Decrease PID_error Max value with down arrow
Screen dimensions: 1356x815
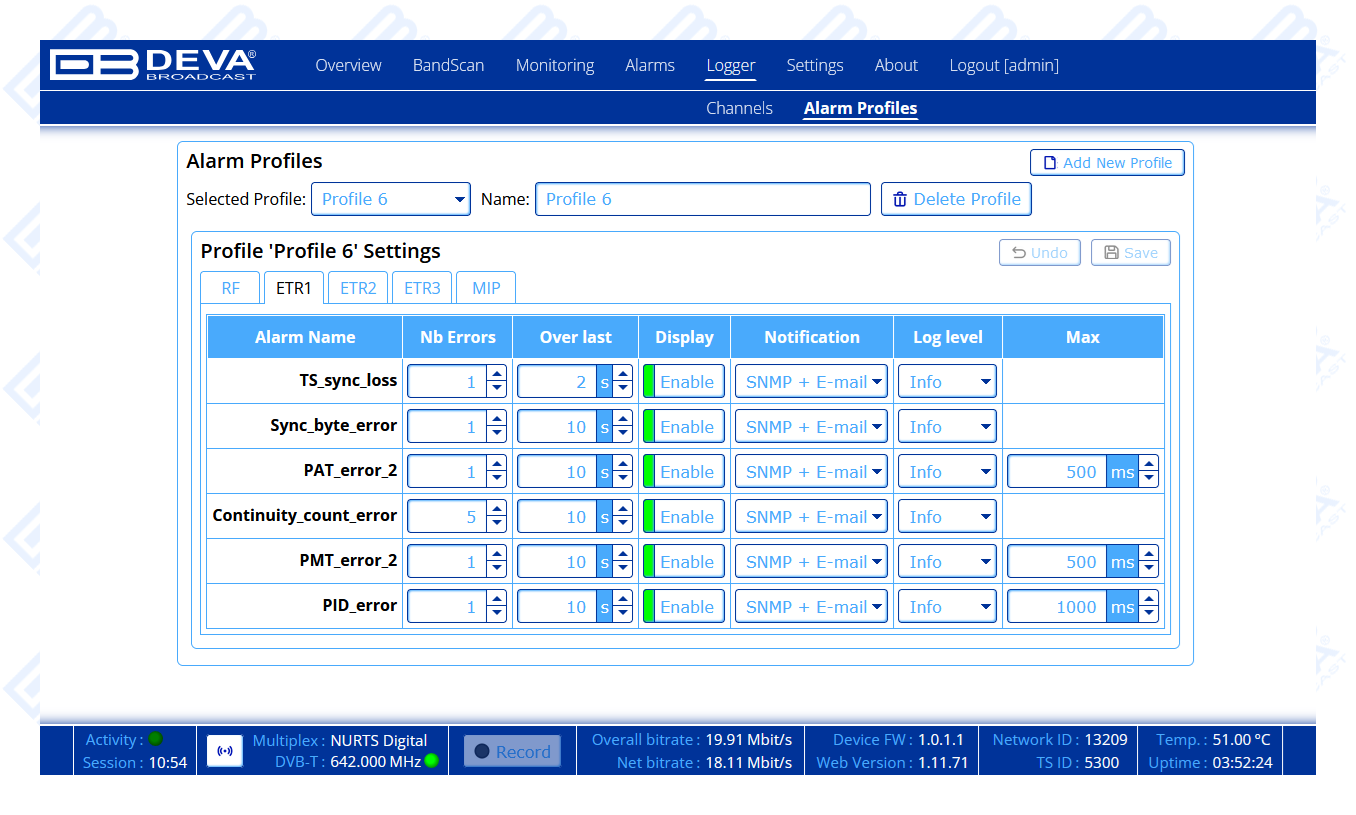pyautogui.click(x=1148, y=614)
